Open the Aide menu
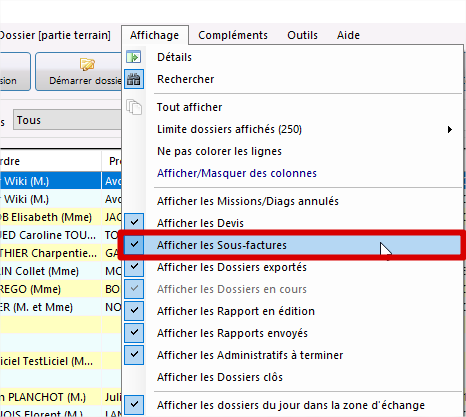Image resolution: width=466 pixels, height=417 pixels. coord(348,35)
